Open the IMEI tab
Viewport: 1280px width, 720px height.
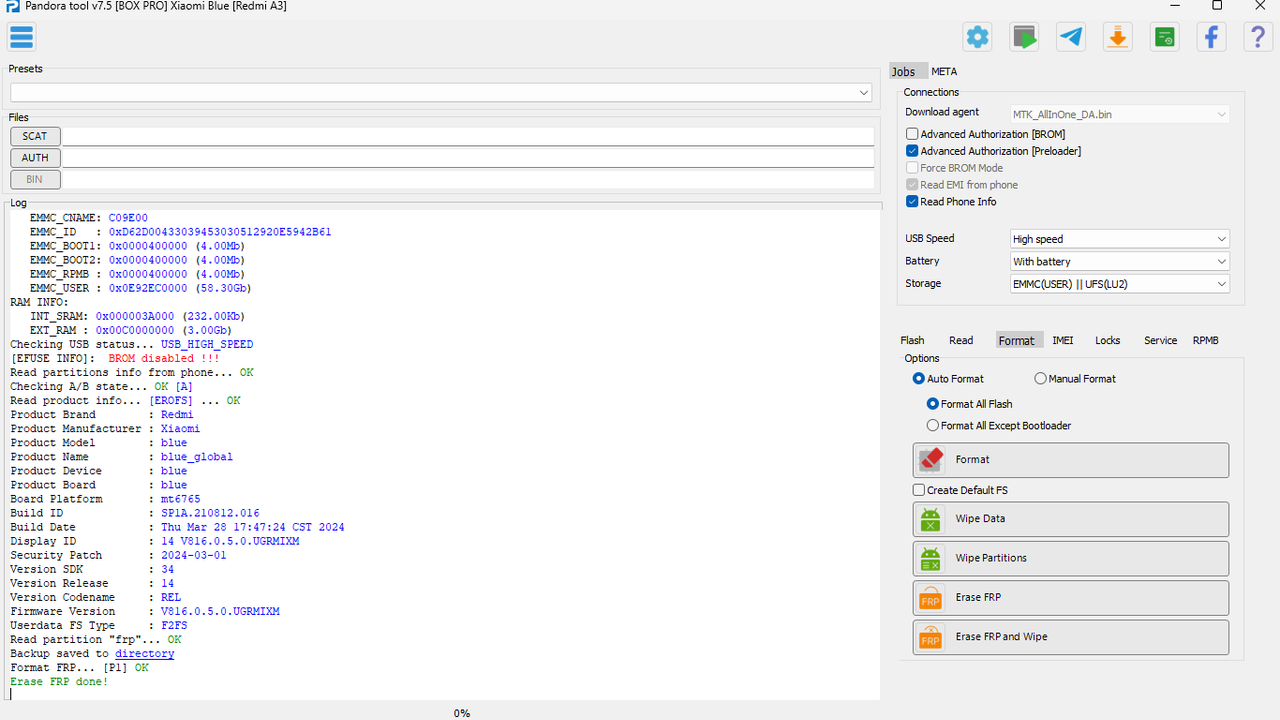point(1063,341)
